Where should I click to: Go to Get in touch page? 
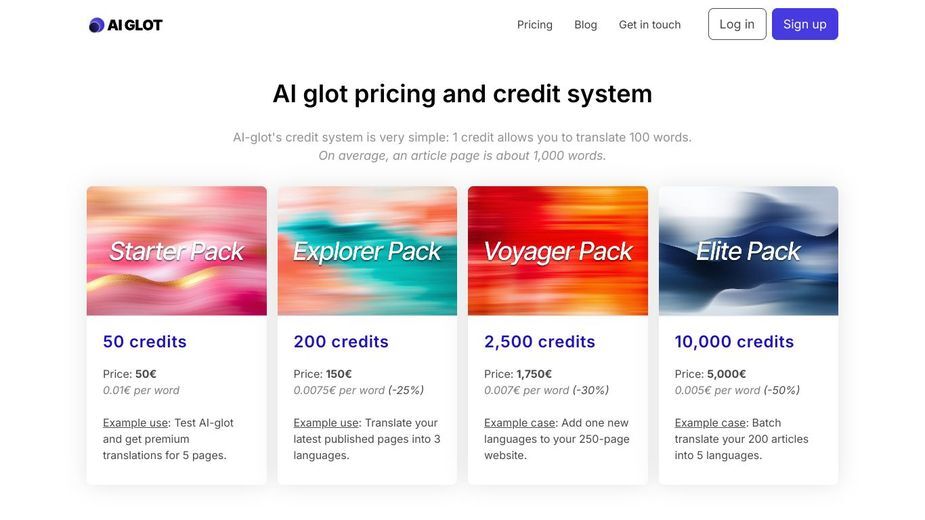pyautogui.click(x=650, y=25)
